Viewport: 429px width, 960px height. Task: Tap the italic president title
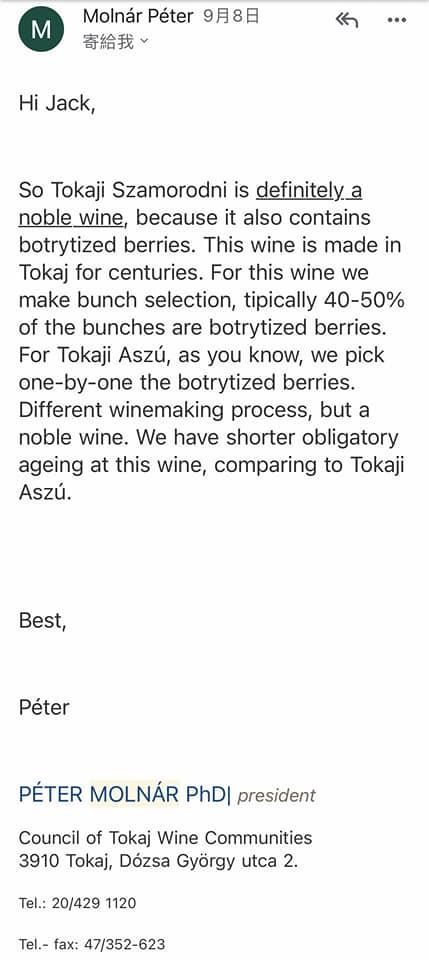tap(276, 795)
